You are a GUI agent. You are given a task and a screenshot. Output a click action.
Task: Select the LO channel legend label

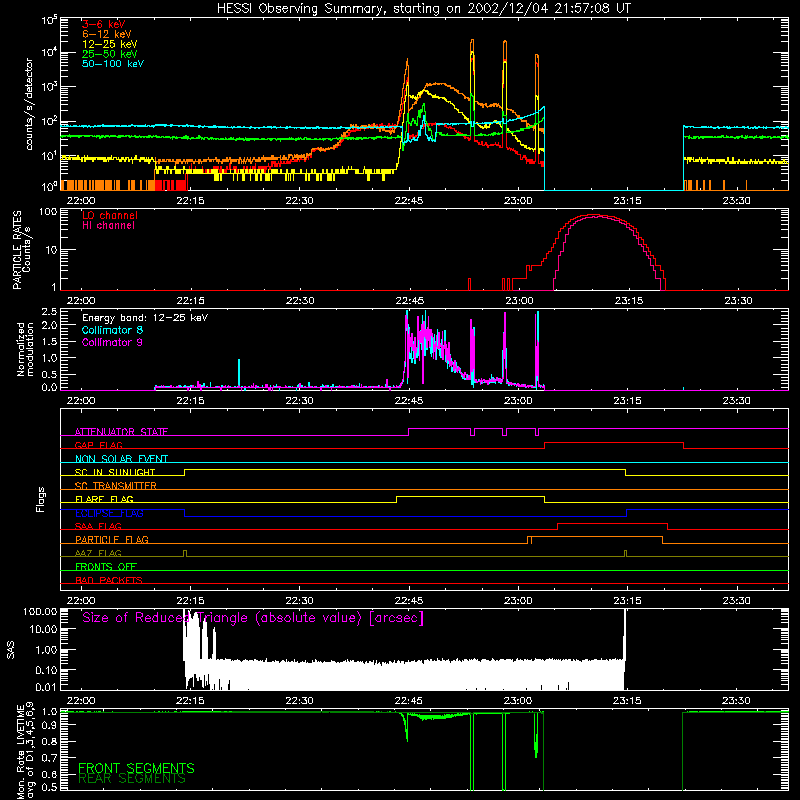pos(110,215)
